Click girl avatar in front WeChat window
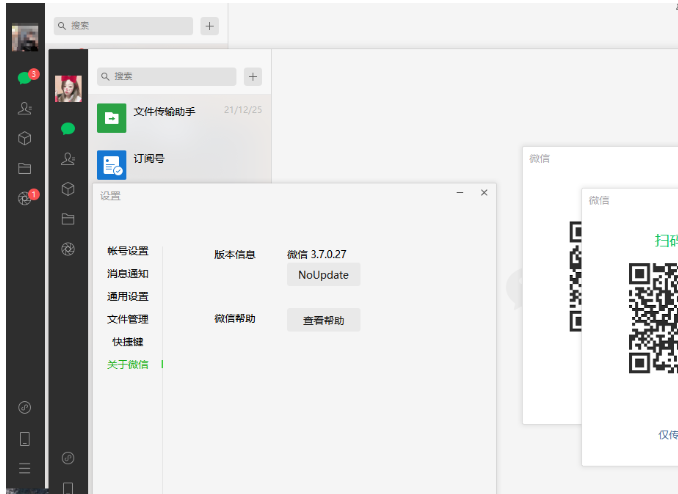The width and height of the screenshot is (678, 494). point(68,89)
